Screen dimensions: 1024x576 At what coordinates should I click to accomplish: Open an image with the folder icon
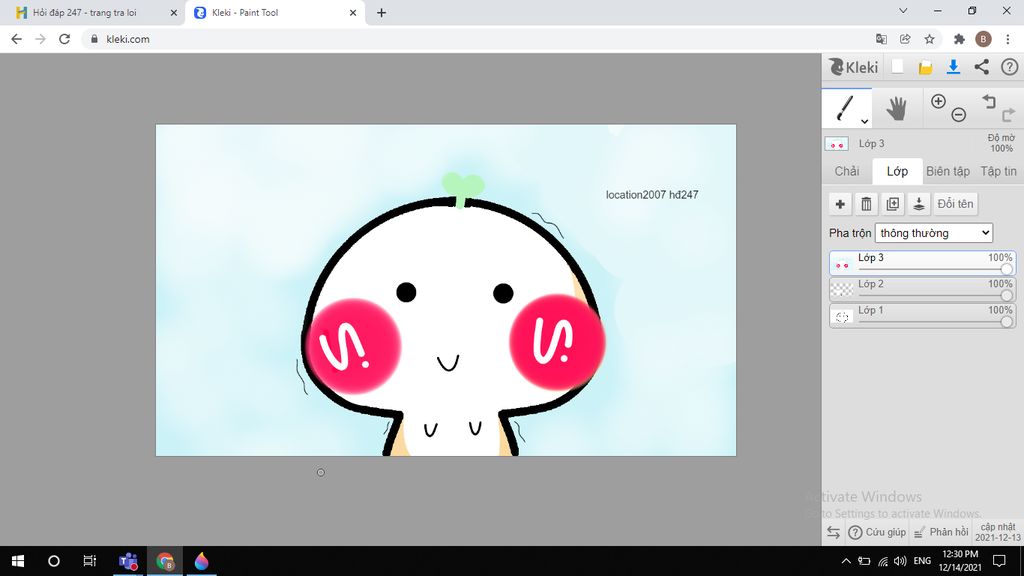[925, 67]
